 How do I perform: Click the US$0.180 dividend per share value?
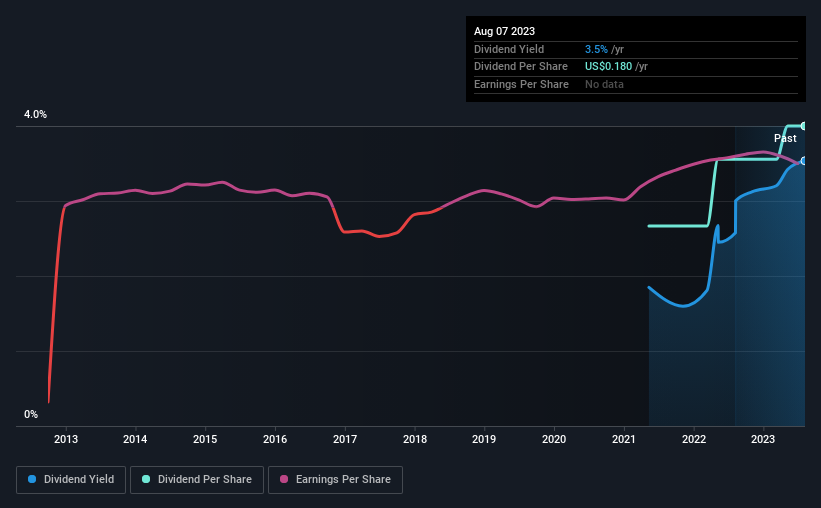(608, 67)
